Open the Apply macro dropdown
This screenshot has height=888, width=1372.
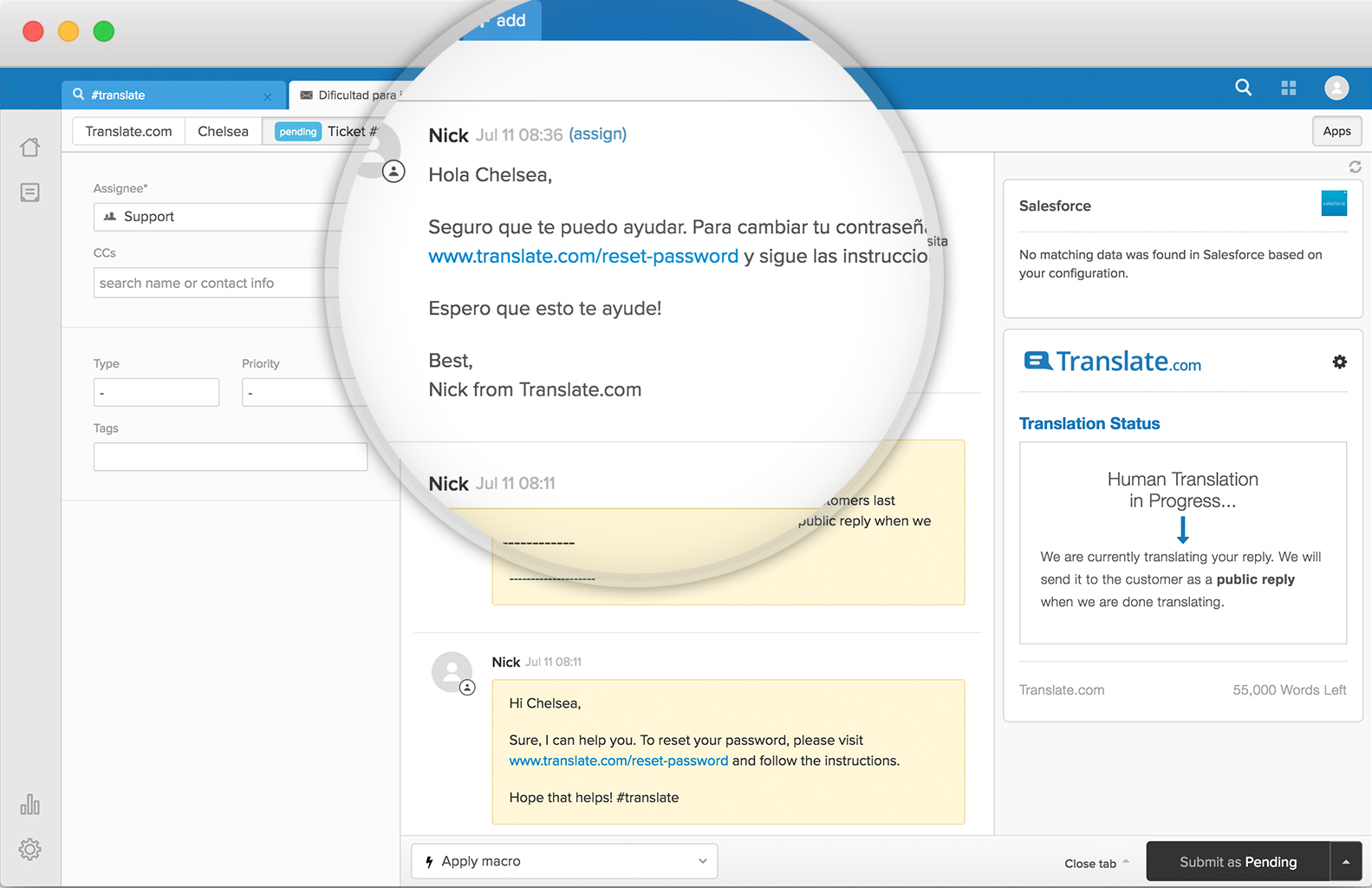[x=564, y=861]
